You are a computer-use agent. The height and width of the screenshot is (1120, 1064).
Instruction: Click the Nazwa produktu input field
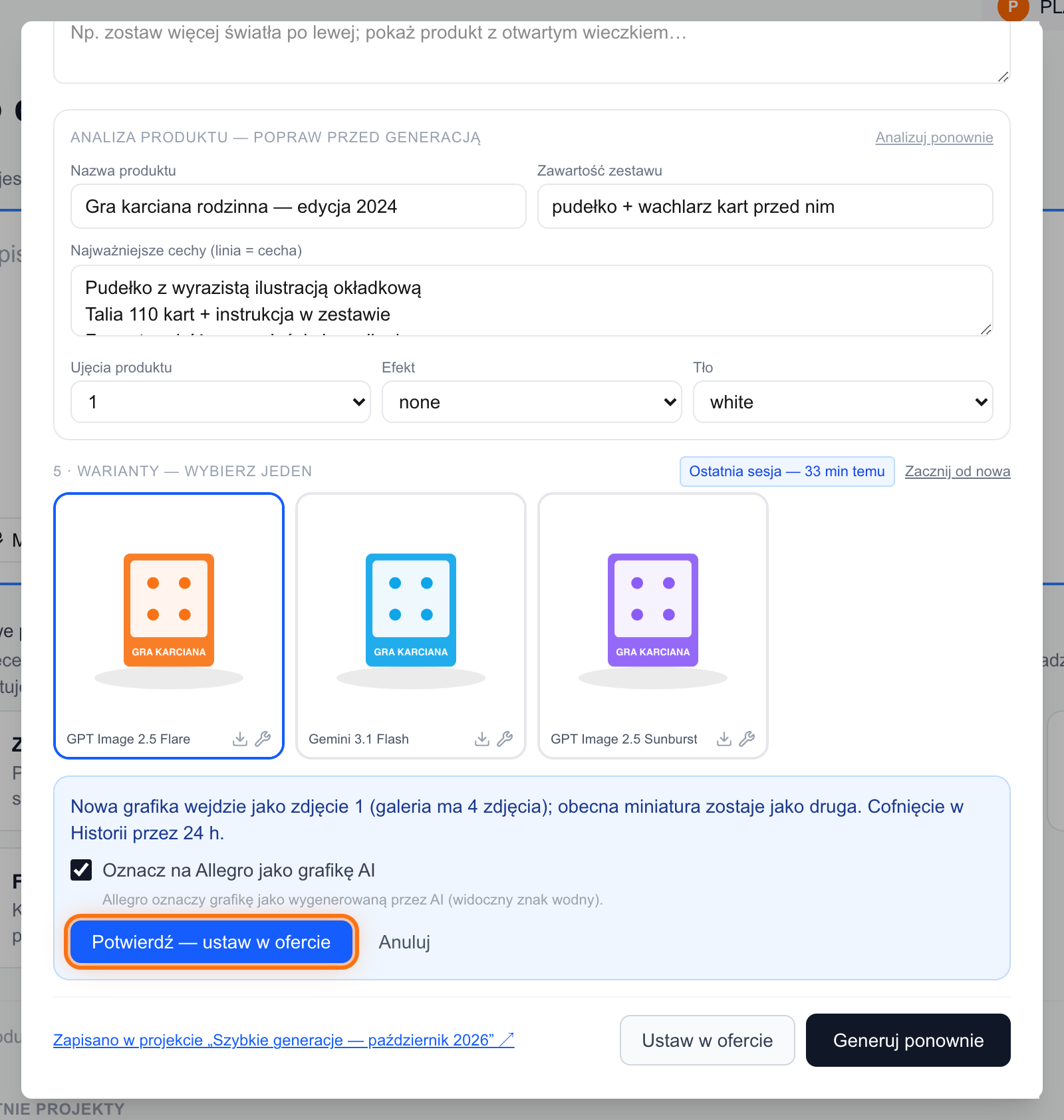coord(299,206)
